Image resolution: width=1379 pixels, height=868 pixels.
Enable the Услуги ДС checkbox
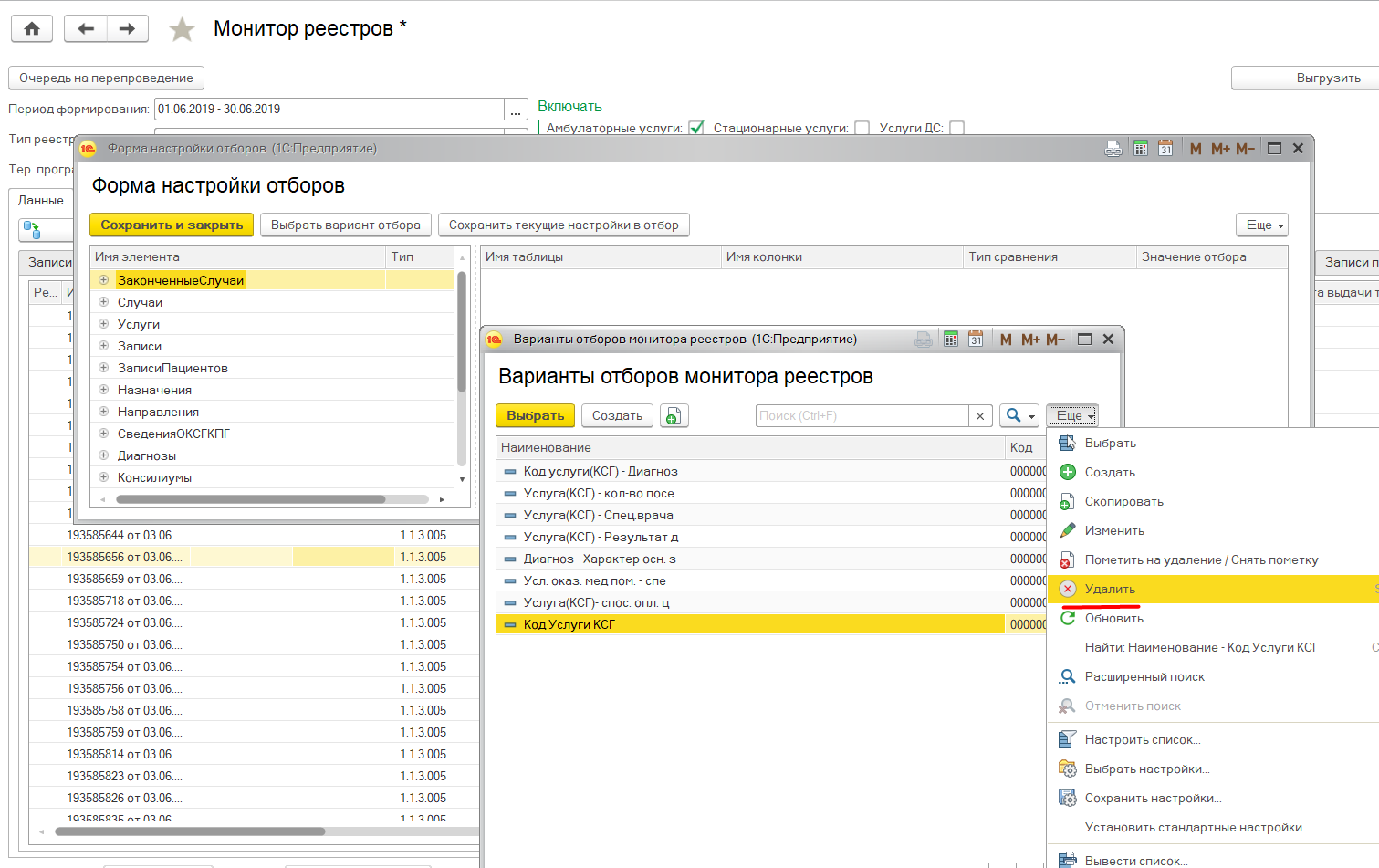click(956, 128)
